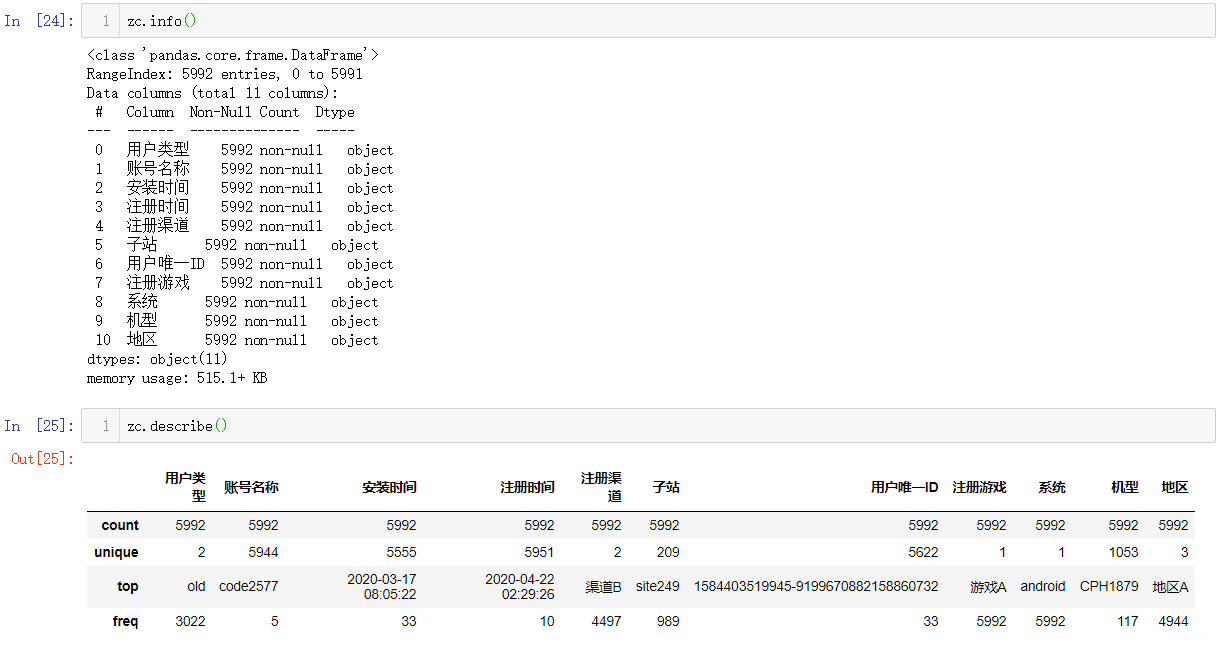
Task: Select the 渠道B cell value
Action: (x=603, y=586)
